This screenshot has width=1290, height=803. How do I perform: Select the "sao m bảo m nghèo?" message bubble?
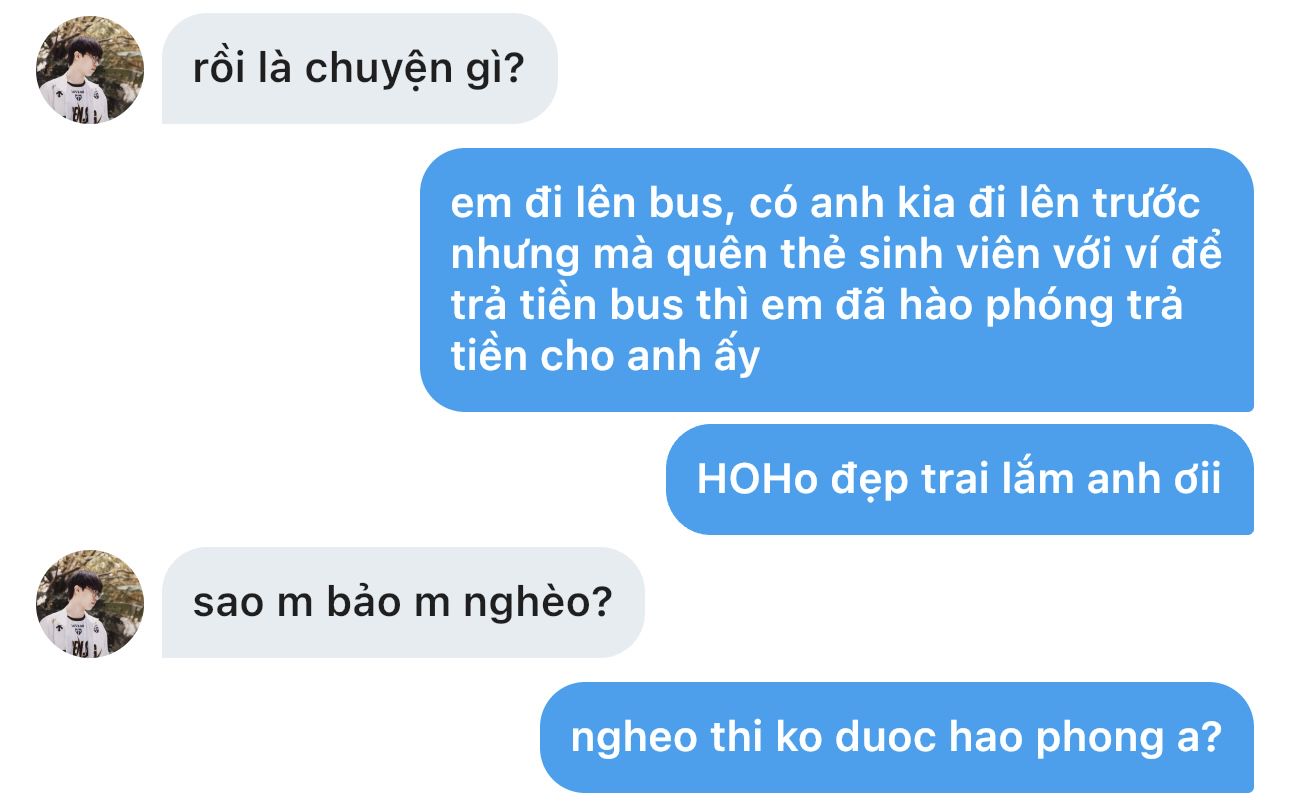tap(403, 602)
